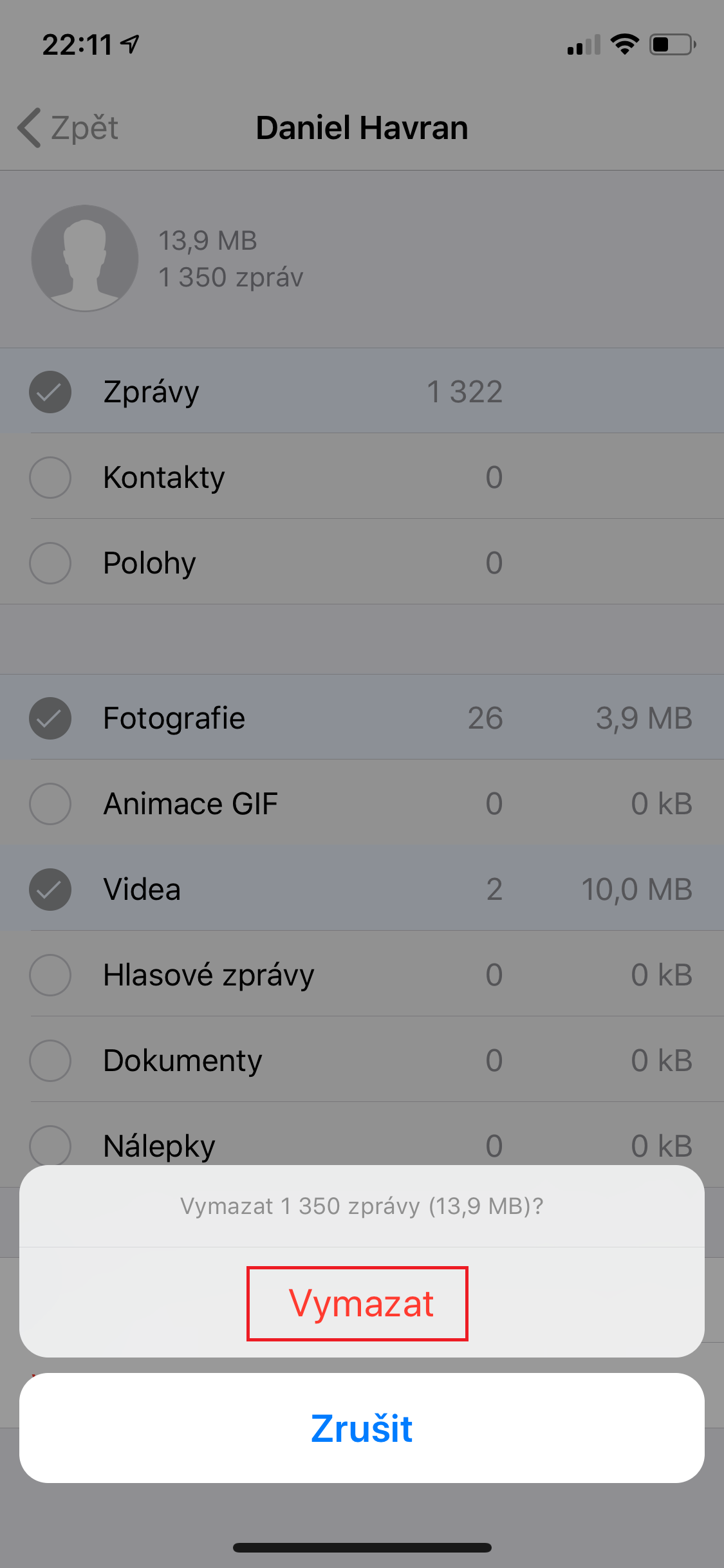The image size is (724, 1568).
Task: Uncheck the Zprávy checkbox
Action: tap(50, 392)
